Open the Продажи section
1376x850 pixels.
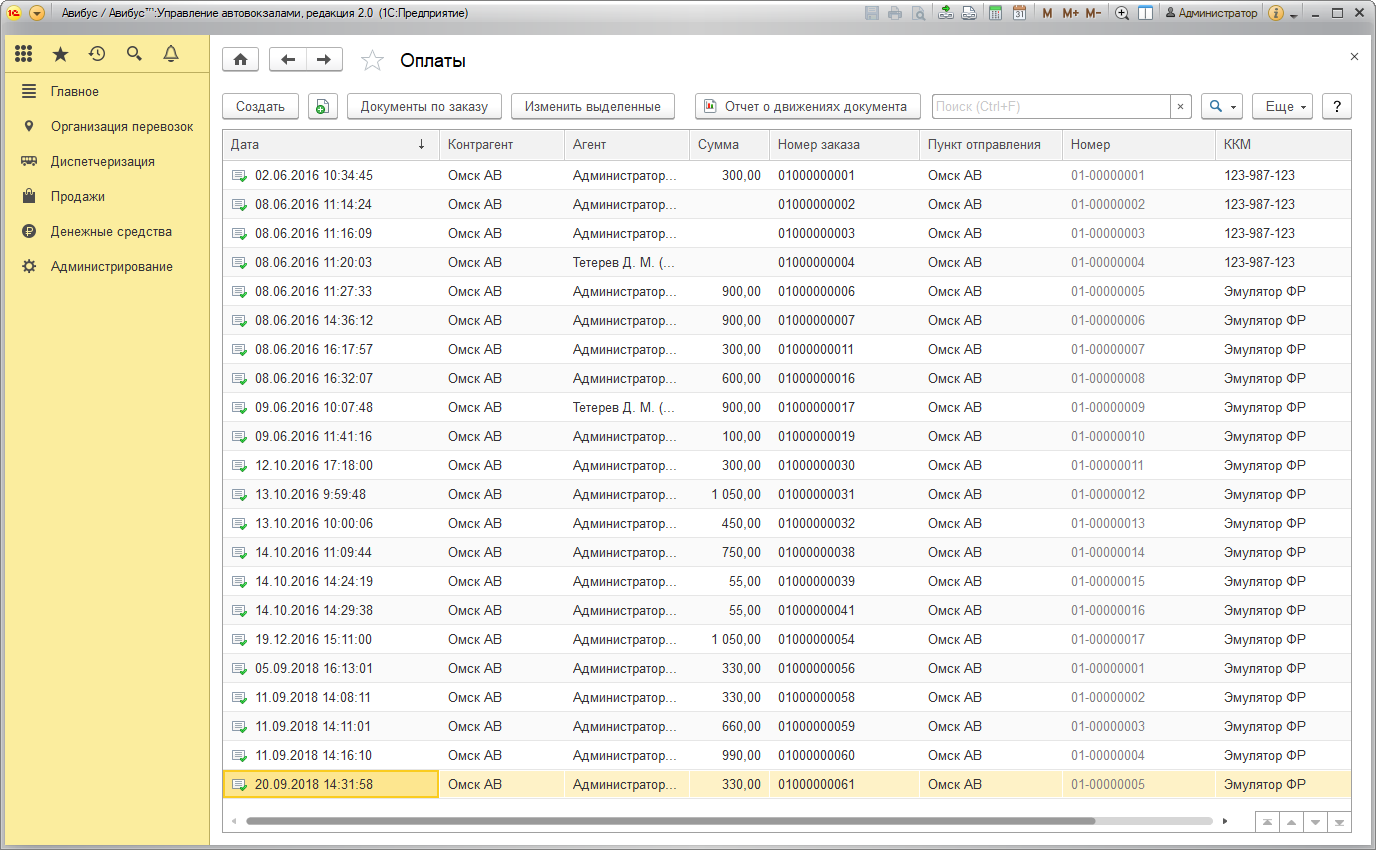pos(78,197)
